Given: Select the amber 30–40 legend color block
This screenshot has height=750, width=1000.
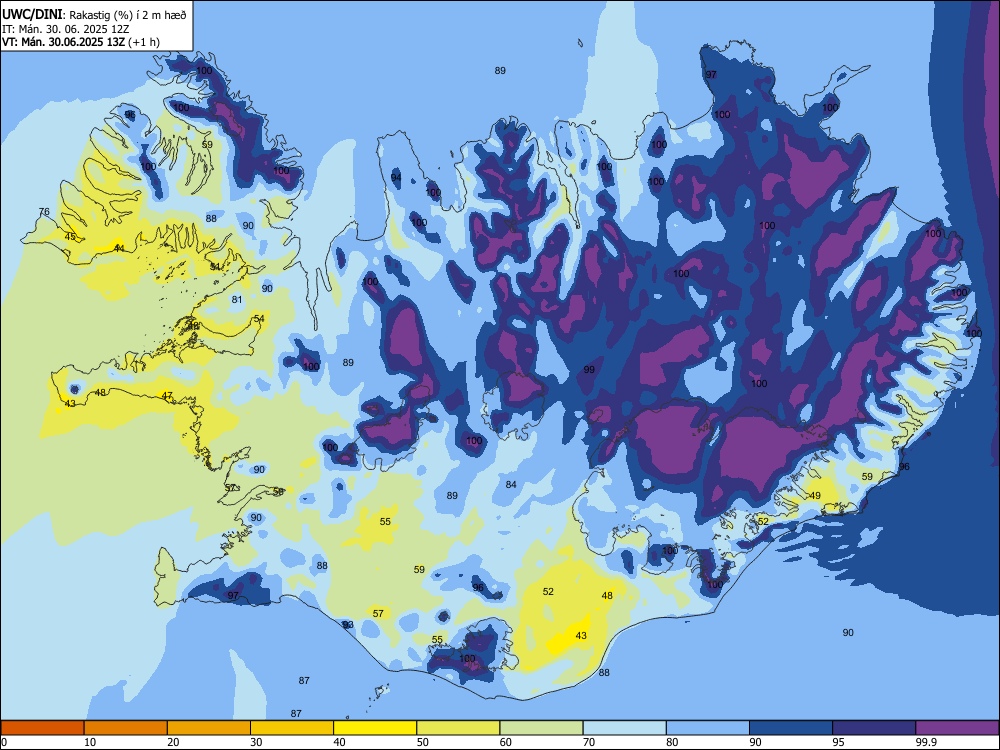Looking at the screenshot, I should [292, 728].
